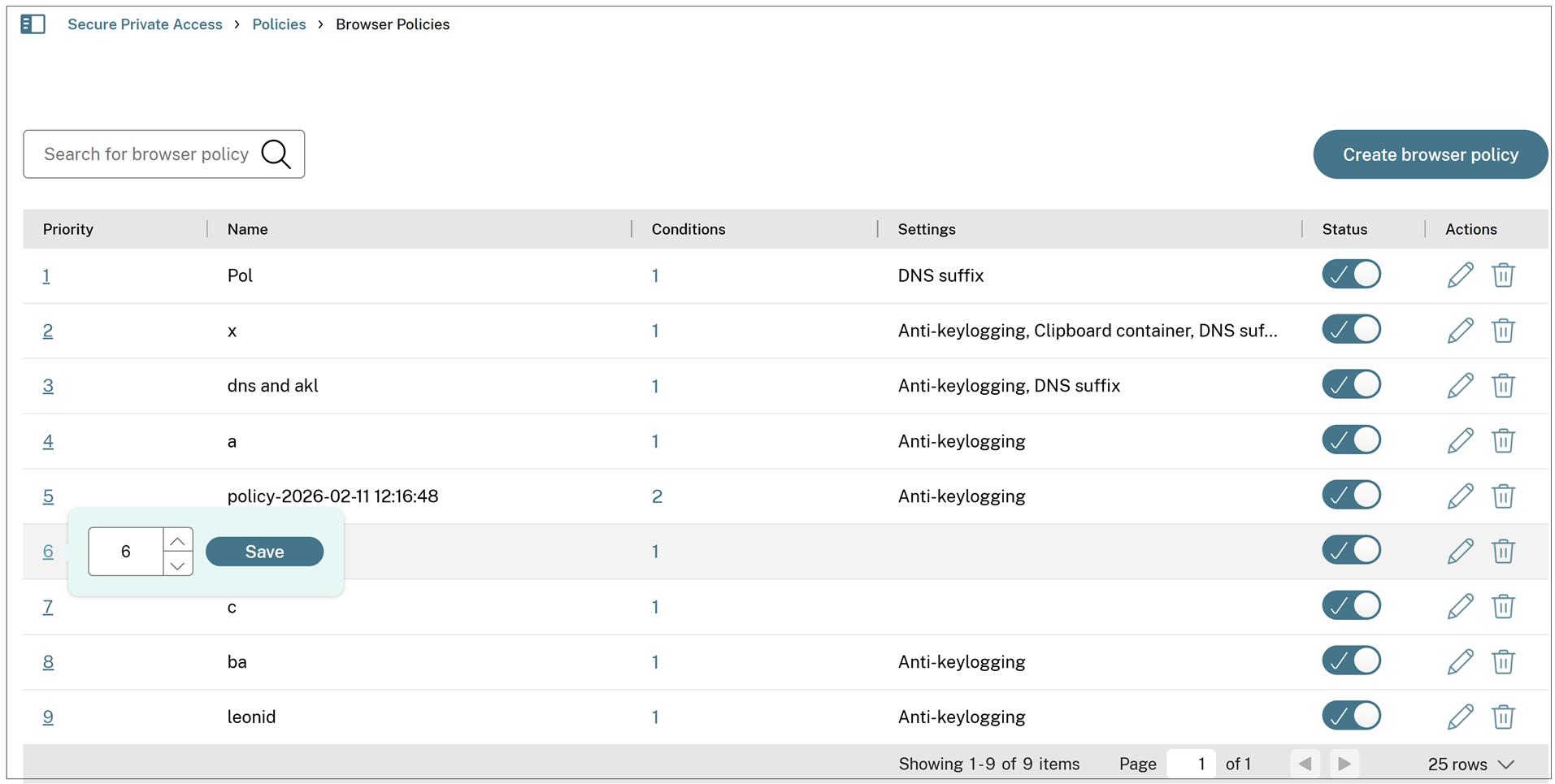Click priority link 6

[x=48, y=552]
